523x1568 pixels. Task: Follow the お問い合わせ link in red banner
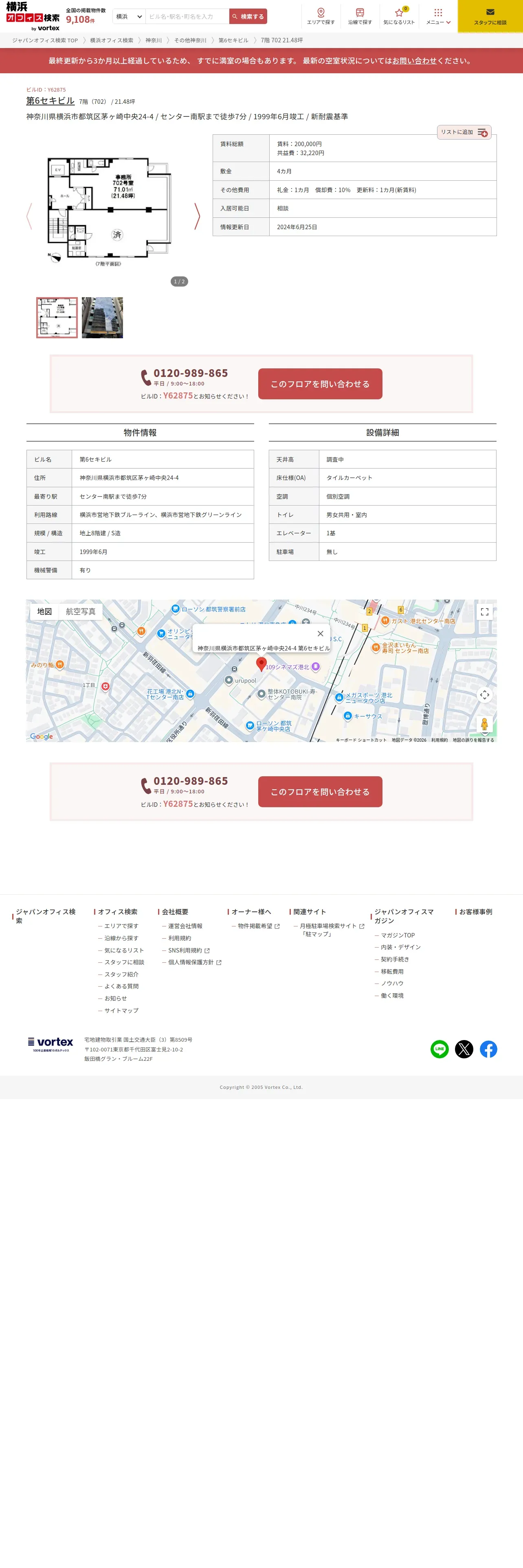click(x=414, y=61)
